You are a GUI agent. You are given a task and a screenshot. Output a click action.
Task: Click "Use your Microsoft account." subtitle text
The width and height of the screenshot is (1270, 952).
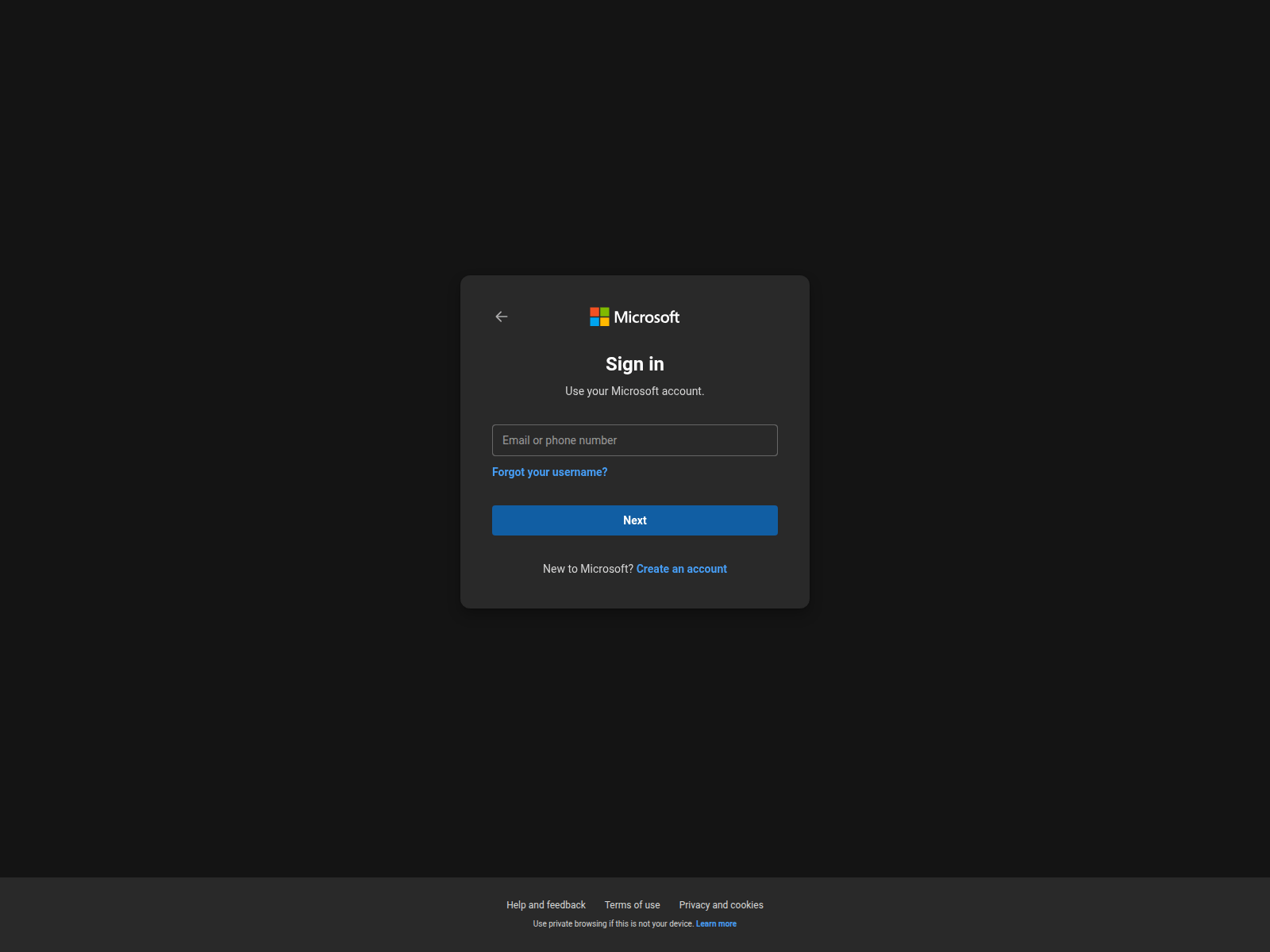(634, 391)
